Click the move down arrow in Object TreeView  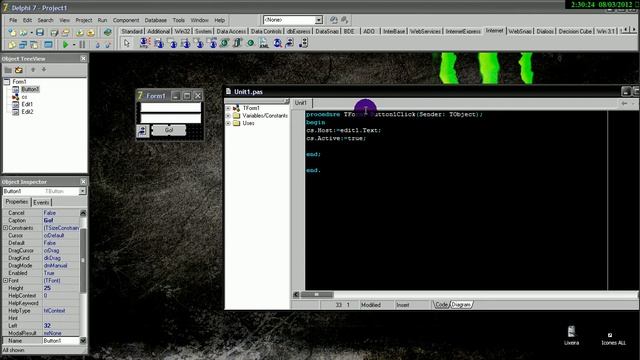pos(44,70)
